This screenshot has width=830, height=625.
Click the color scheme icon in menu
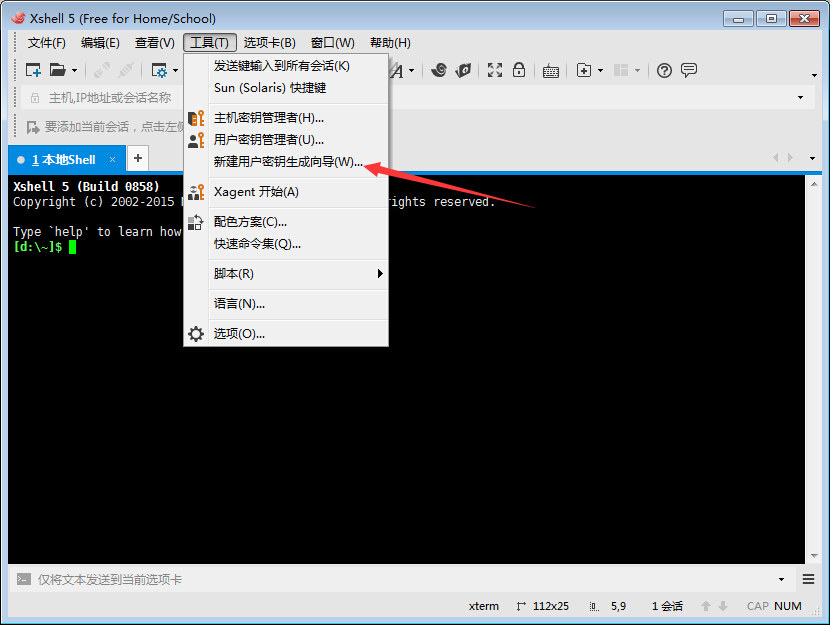(196, 222)
